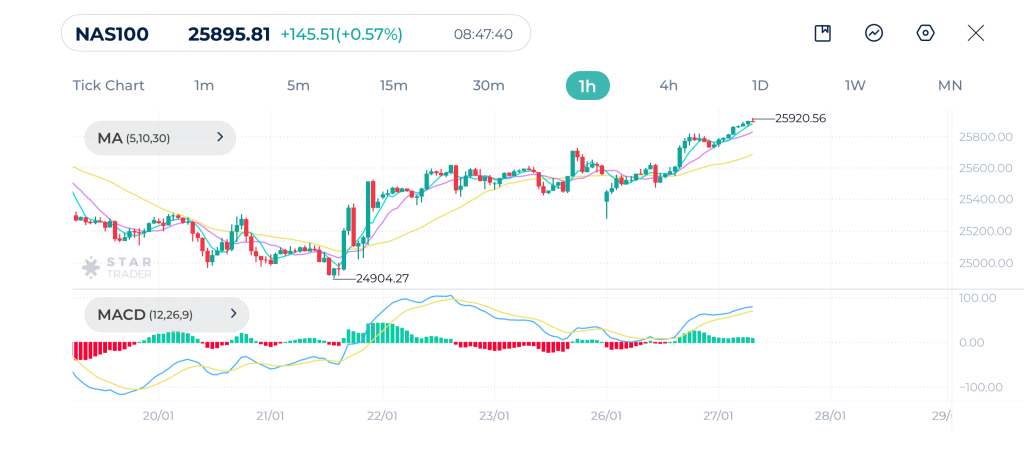Select the 1D timeframe
Viewport: 1024px width, 471px height.
[760, 86]
